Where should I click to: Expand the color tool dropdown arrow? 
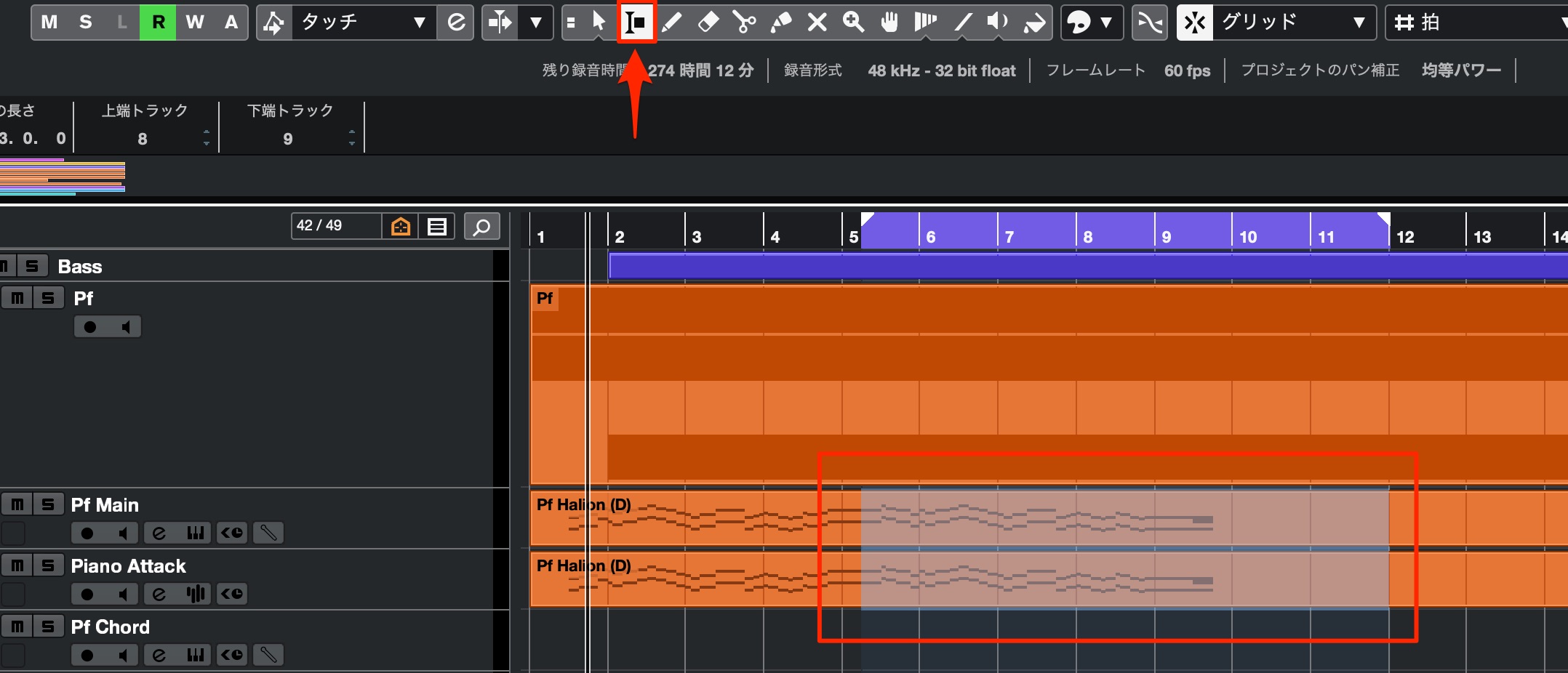click(x=1107, y=23)
